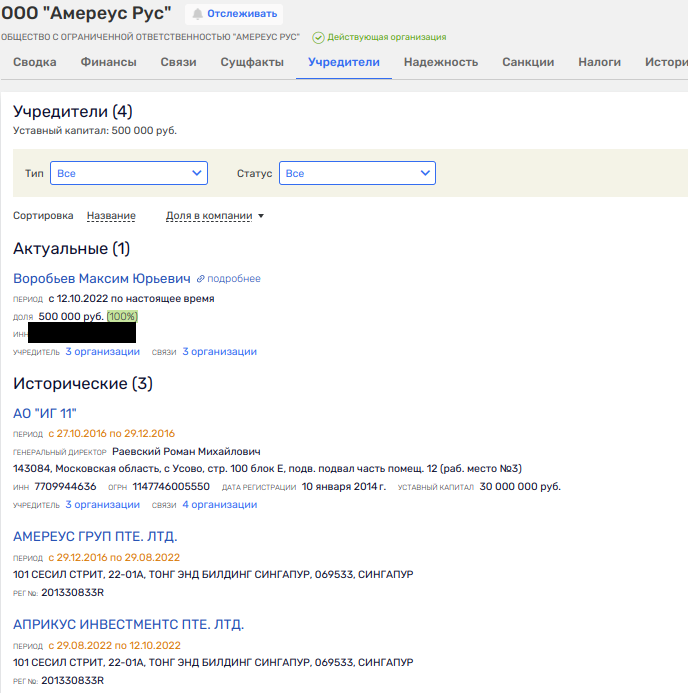688x693 pixels.
Task: Select the Учредители tab
Action: pos(344,62)
